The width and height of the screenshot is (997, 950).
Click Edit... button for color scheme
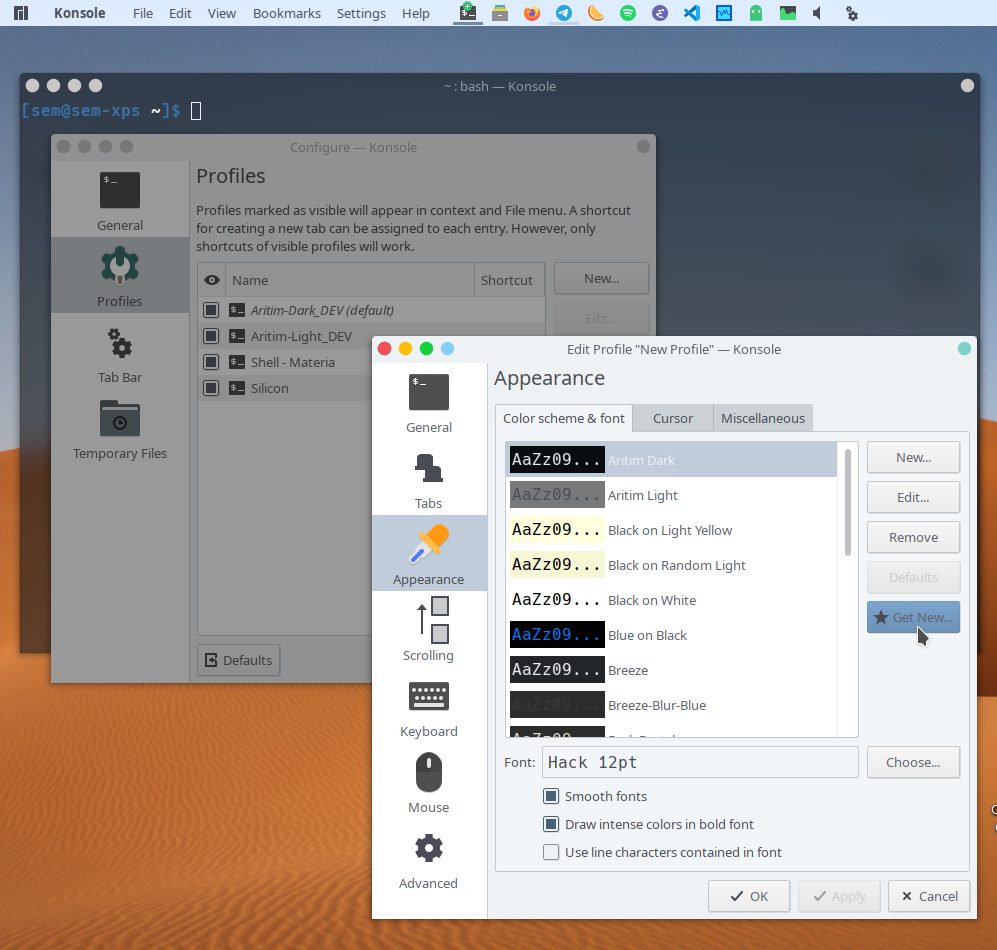pyautogui.click(x=913, y=497)
